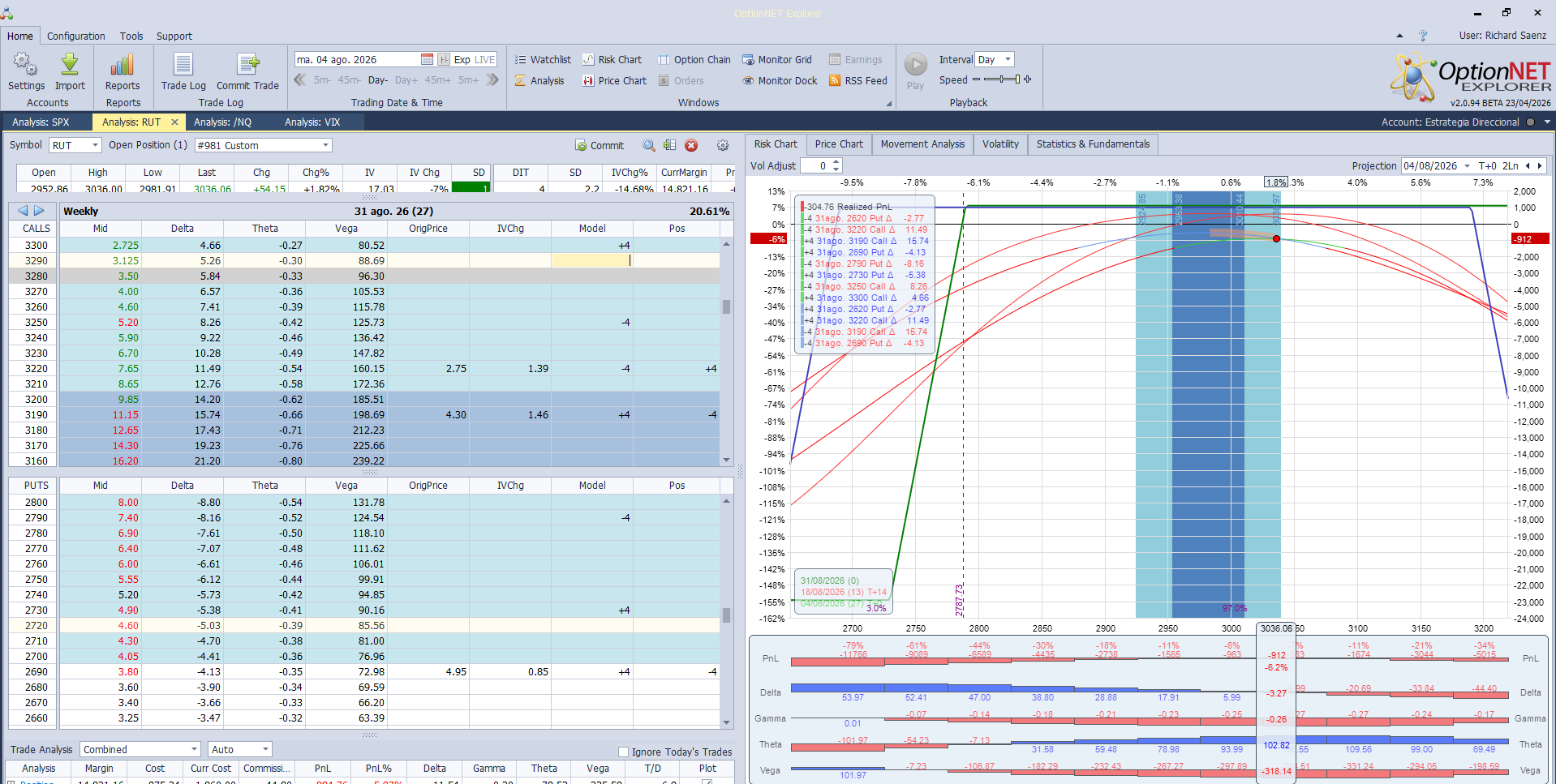
Task: Switch to the Movement Analysis tab
Action: pyautogui.click(x=922, y=144)
